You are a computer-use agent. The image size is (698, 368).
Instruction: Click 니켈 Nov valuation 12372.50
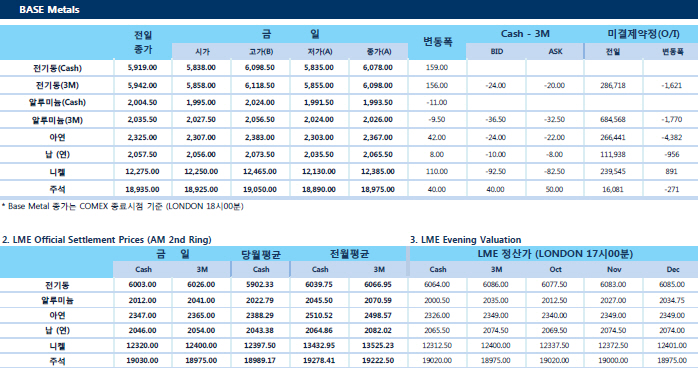pyautogui.click(x=613, y=346)
